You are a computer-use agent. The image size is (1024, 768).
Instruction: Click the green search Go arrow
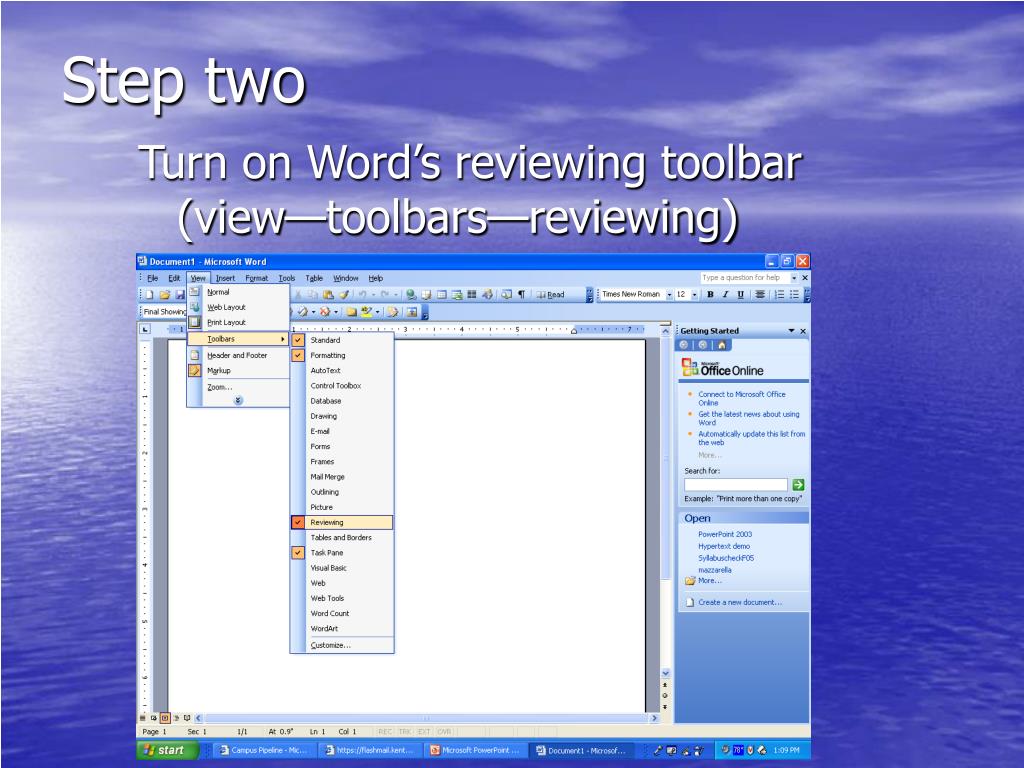click(798, 485)
